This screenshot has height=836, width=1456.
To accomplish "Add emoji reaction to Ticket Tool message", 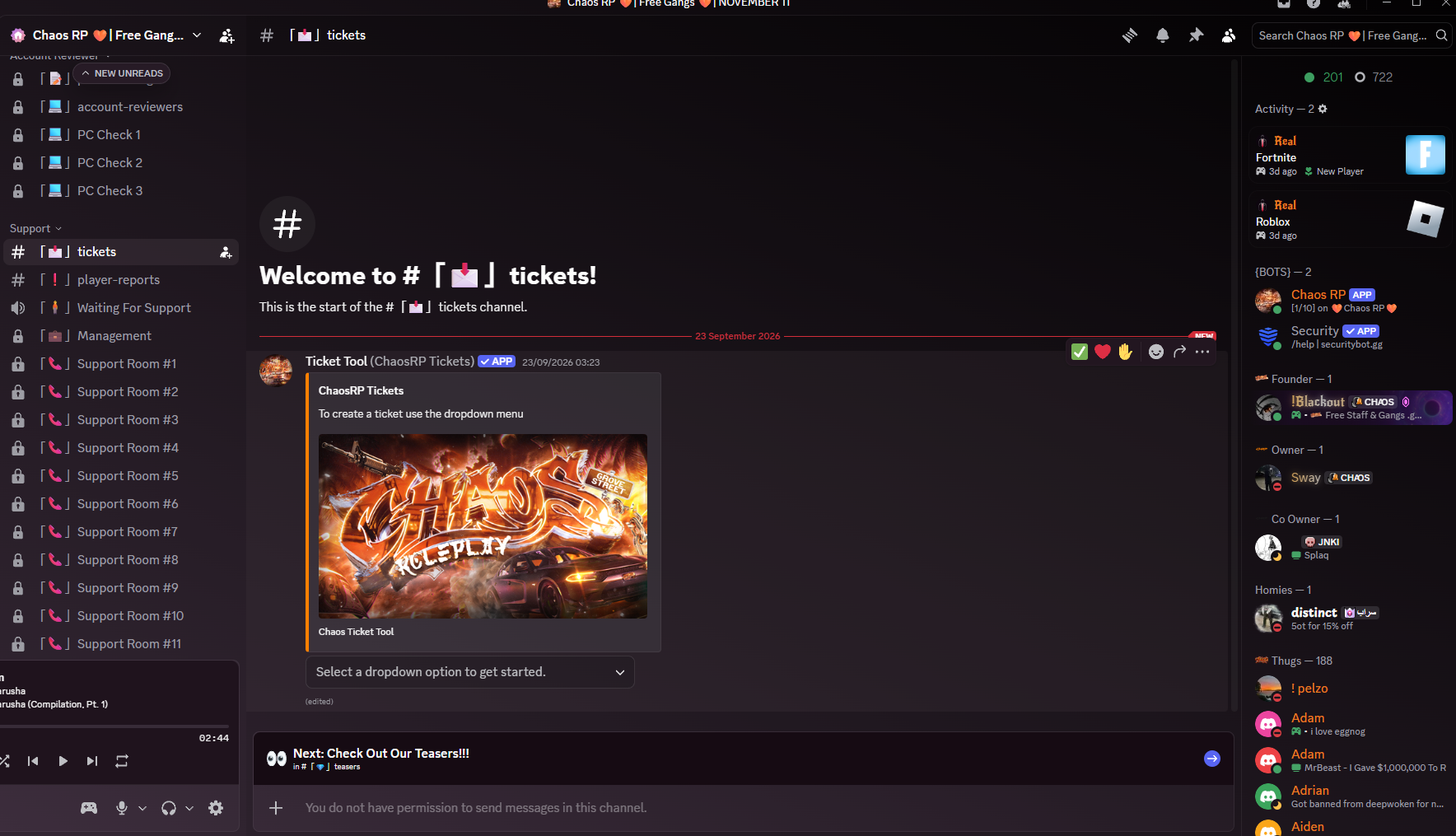I will 1156,352.
